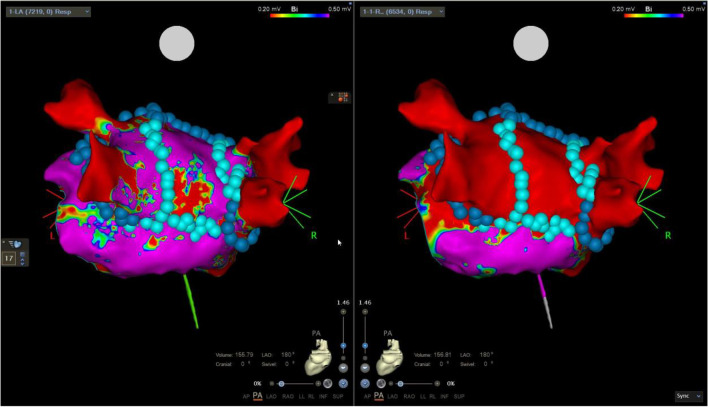
Task: Open the left map selector 1-LA dropdown
Action: point(48,12)
